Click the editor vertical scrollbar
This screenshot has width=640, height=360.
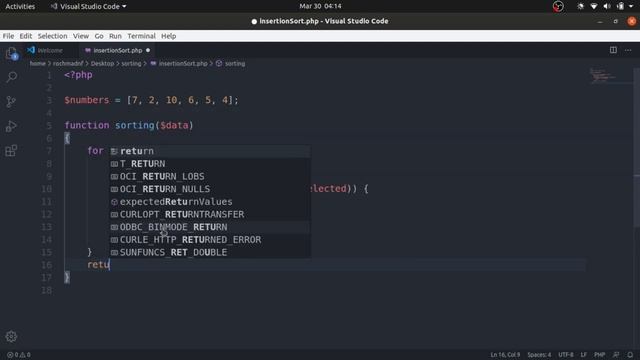[x=637, y=147]
